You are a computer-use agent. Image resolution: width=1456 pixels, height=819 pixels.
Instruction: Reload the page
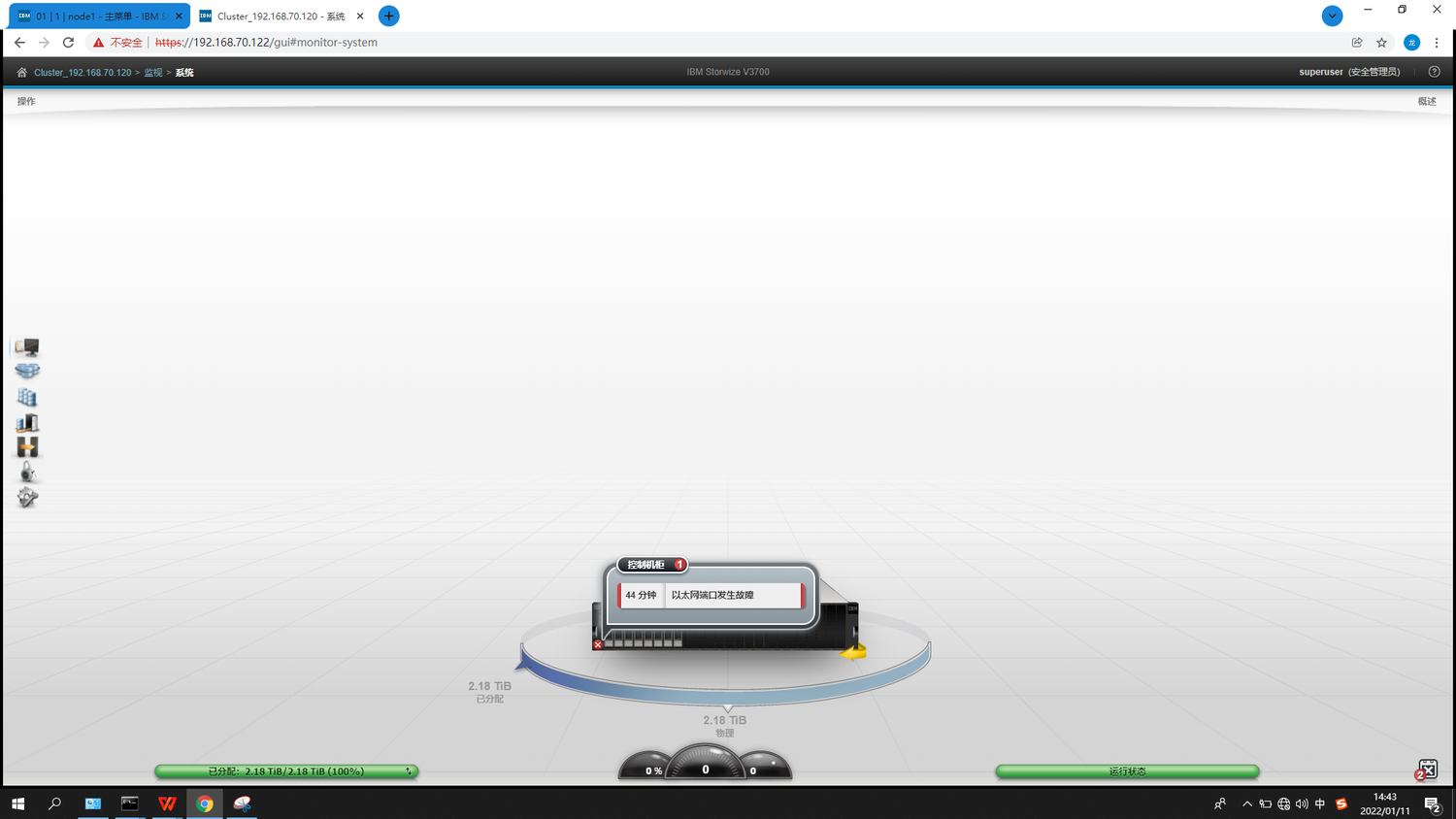coord(68,43)
